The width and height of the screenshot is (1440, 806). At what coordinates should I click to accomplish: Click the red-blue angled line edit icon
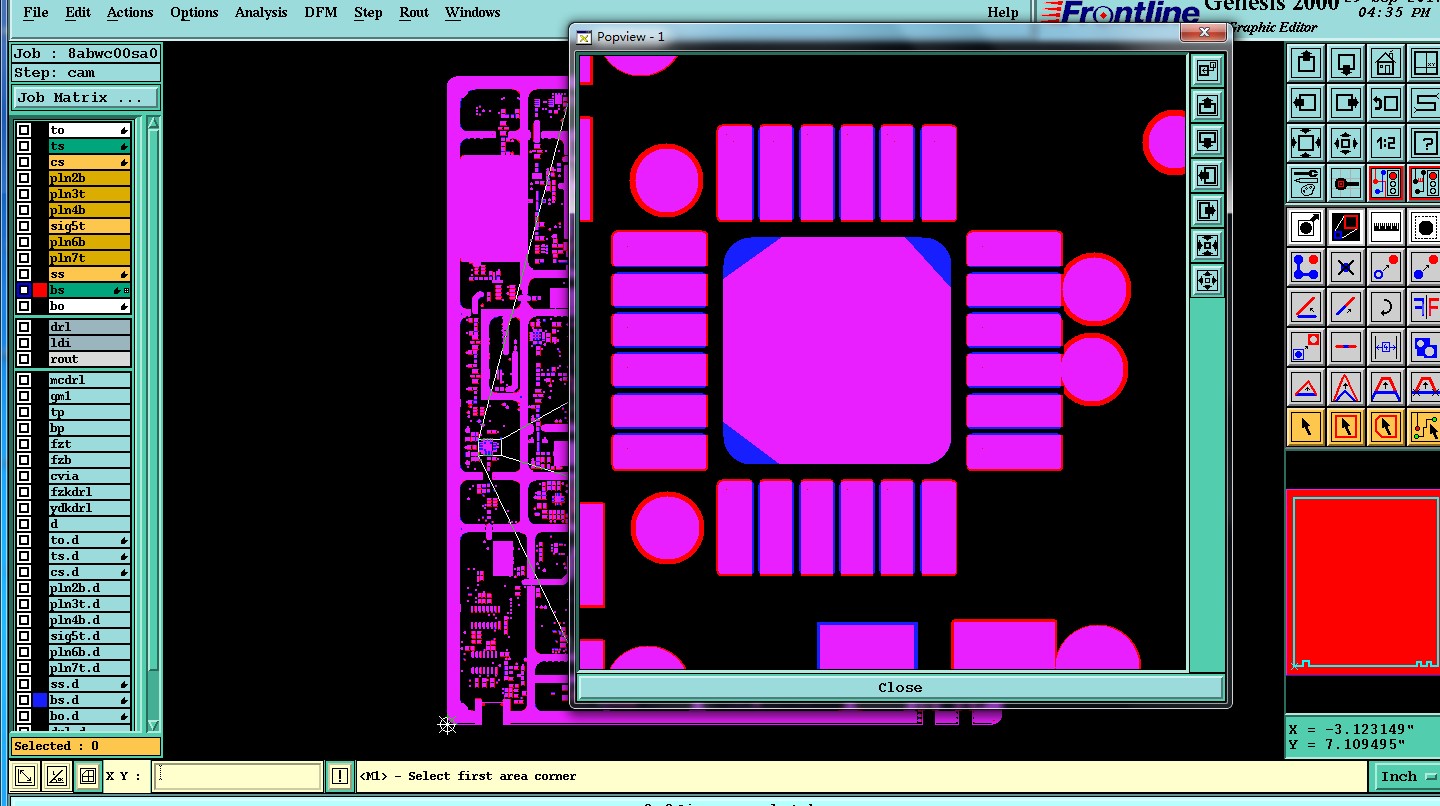pyautogui.click(x=1305, y=306)
